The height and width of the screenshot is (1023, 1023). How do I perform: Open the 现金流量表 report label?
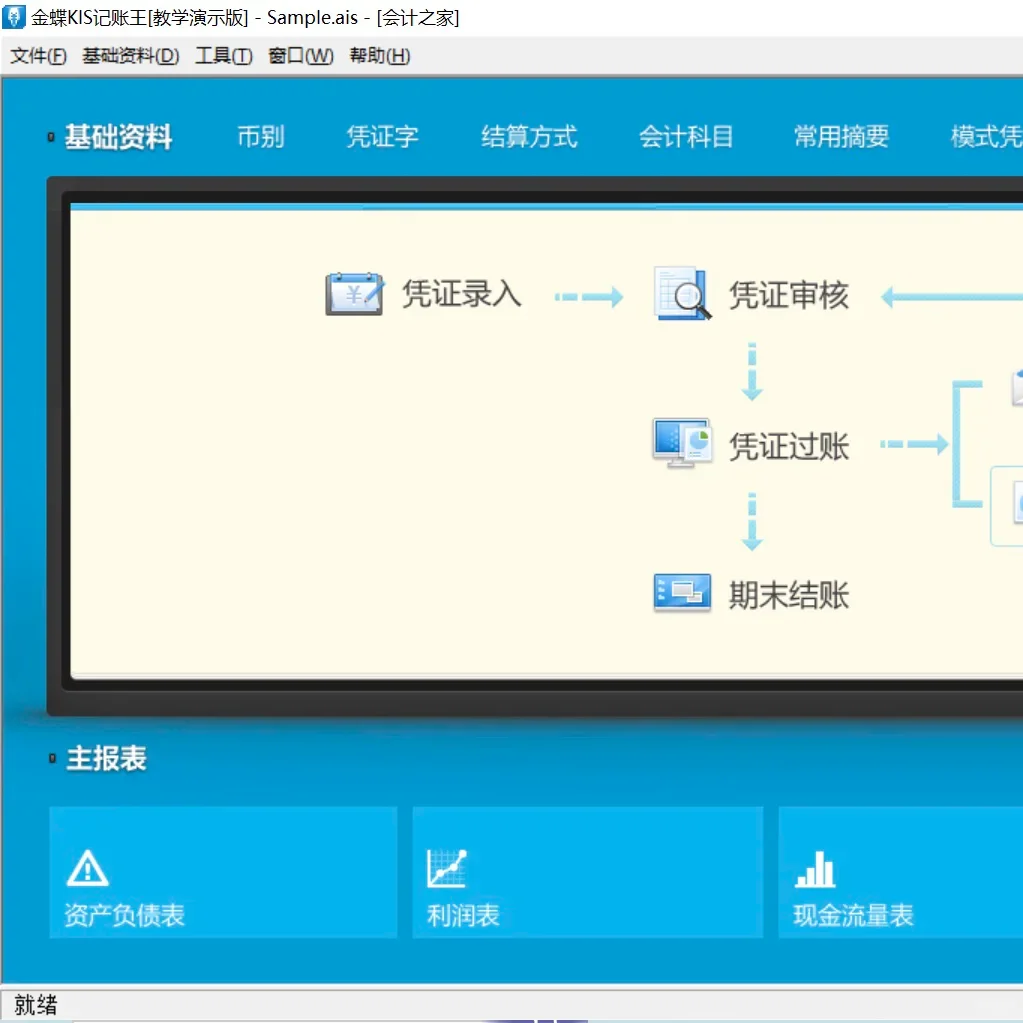[x=853, y=915]
